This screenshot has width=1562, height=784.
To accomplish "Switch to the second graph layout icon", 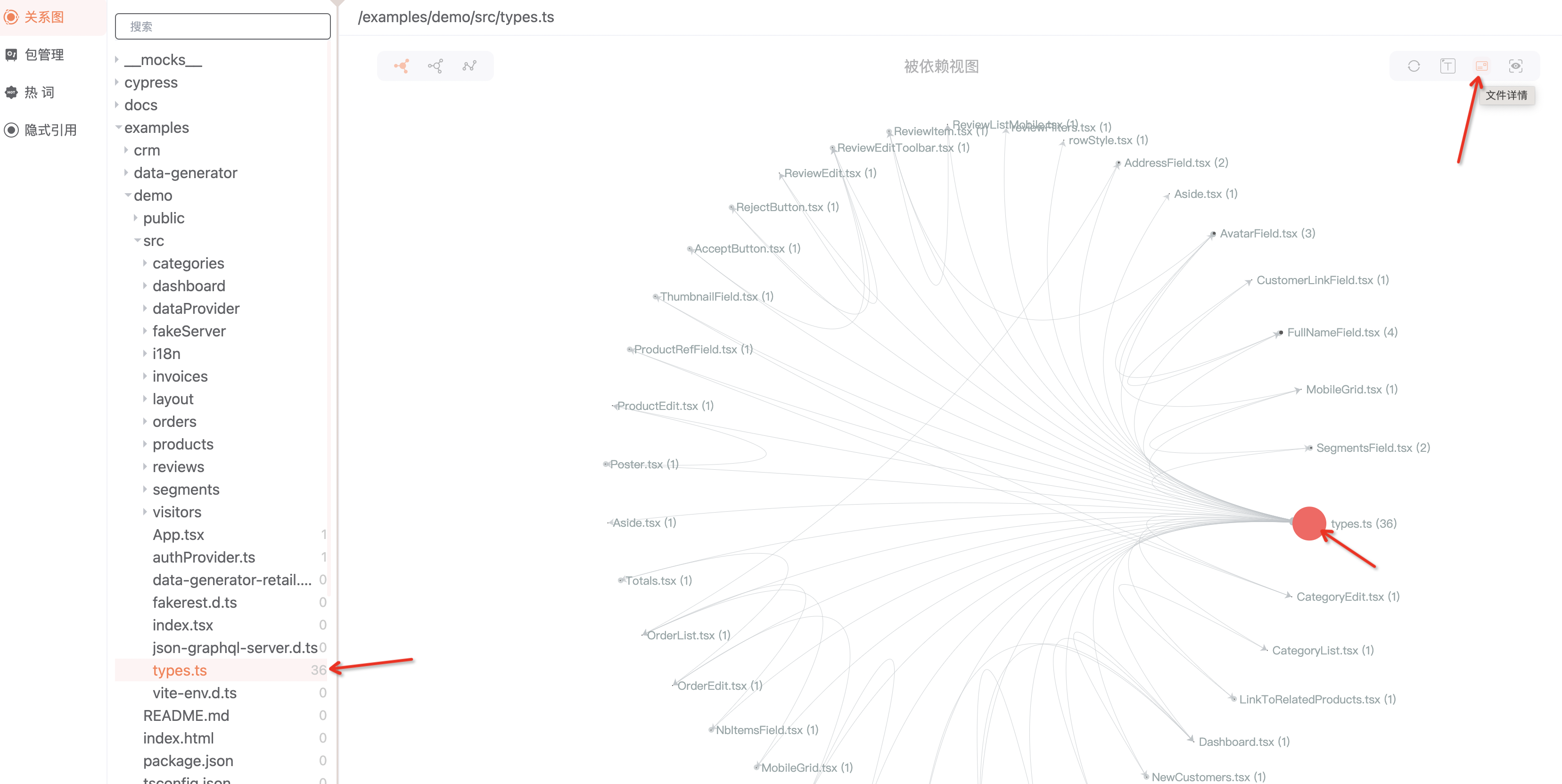I will (x=436, y=66).
